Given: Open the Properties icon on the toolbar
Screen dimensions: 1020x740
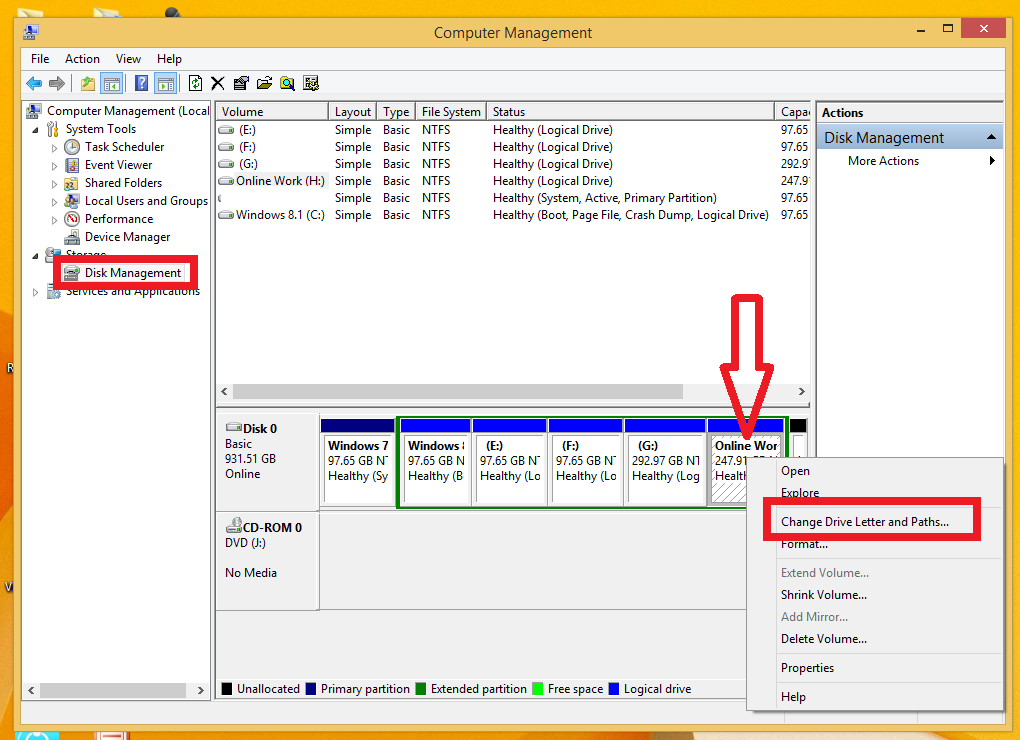Looking at the screenshot, I should tap(240, 83).
